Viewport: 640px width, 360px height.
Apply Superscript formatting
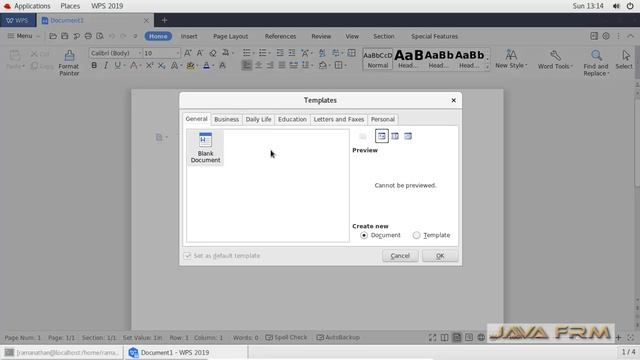[149, 65]
